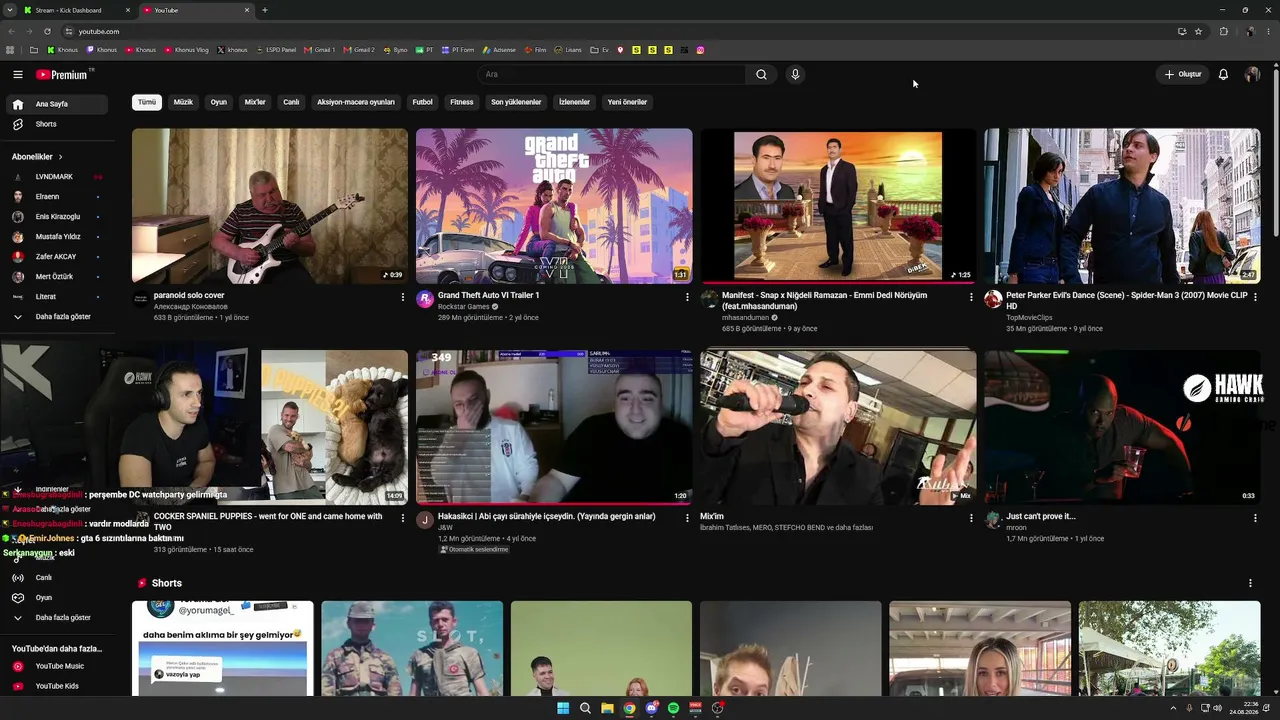The image size is (1280, 720).
Task: Expand Daha fazla göster under subscriptions
Action: click(x=58, y=317)
